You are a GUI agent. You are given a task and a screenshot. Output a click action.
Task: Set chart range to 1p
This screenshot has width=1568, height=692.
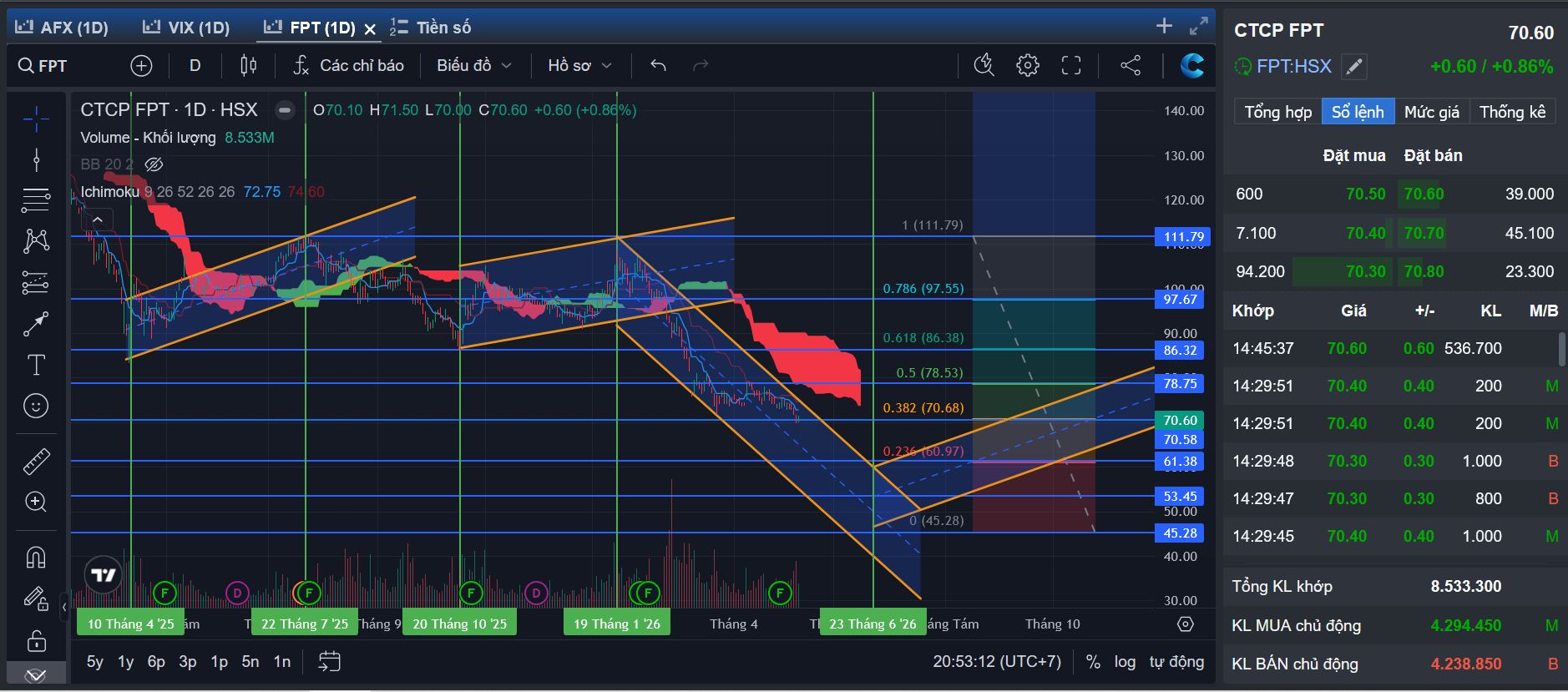click(220, 662)
